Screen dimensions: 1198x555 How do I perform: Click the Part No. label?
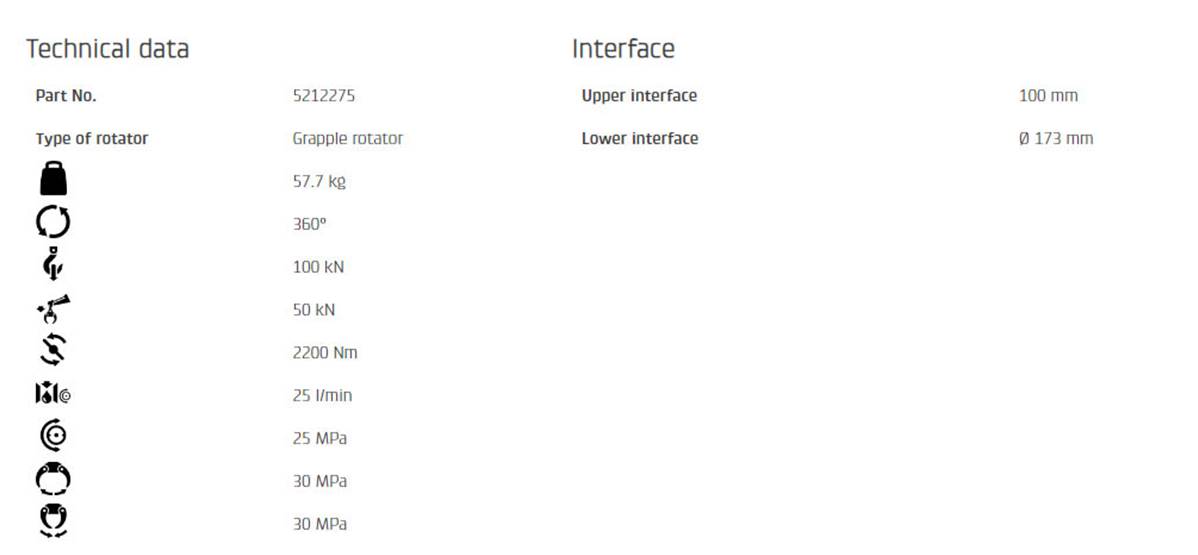pos(66,96)
